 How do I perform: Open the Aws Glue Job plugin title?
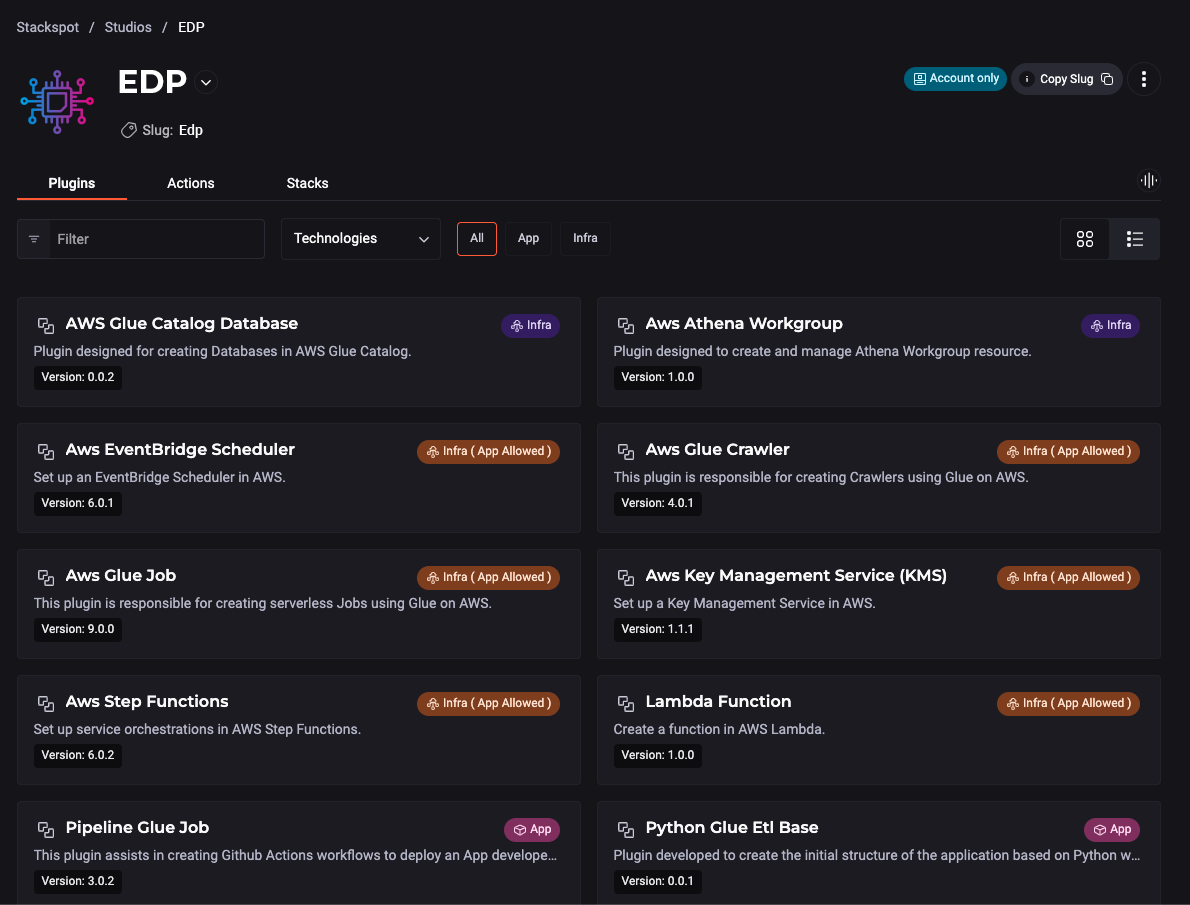[x=121, y=575]
